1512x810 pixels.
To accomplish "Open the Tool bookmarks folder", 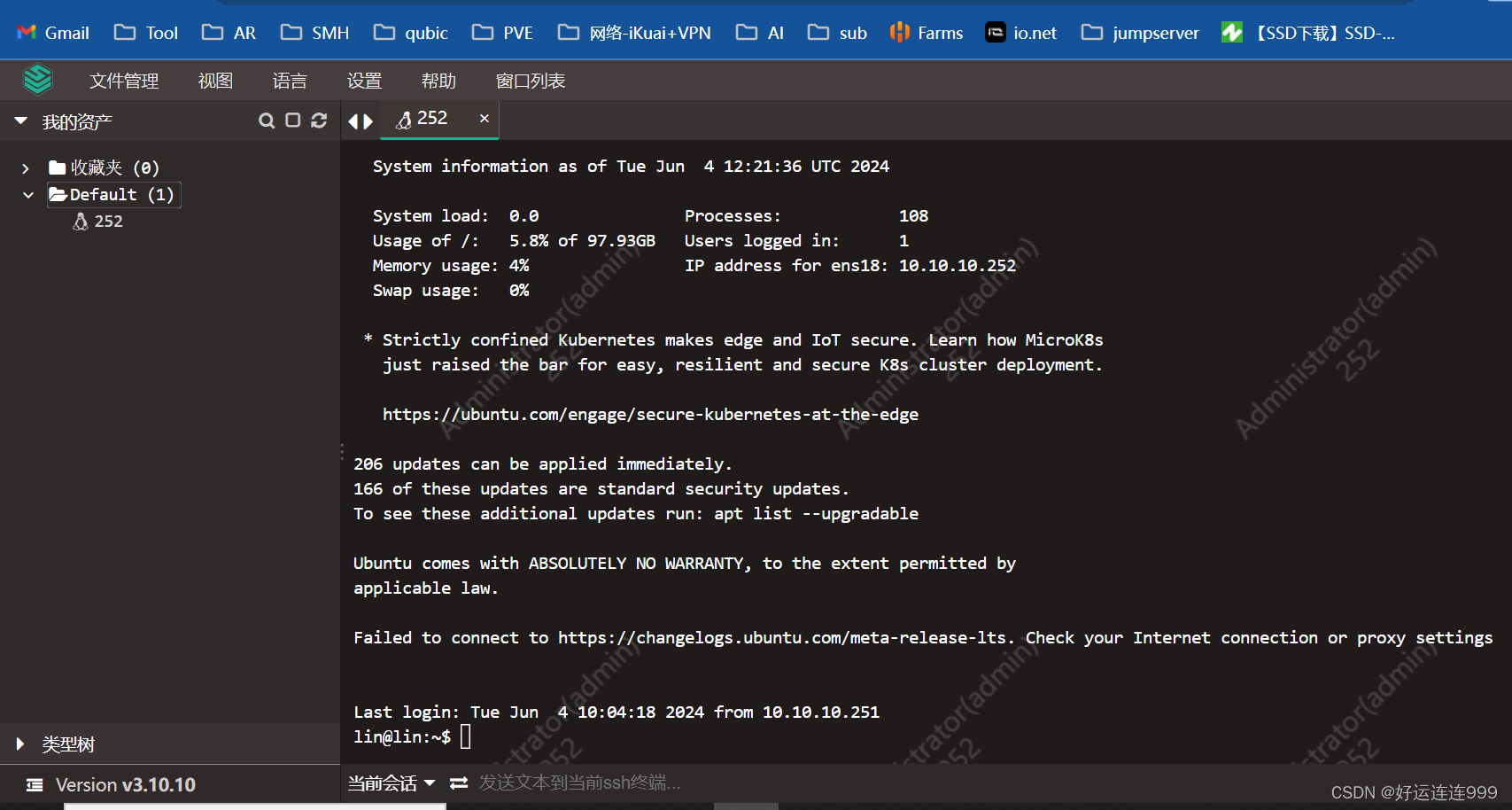I will pyautogui.click(x=146, y=33).
